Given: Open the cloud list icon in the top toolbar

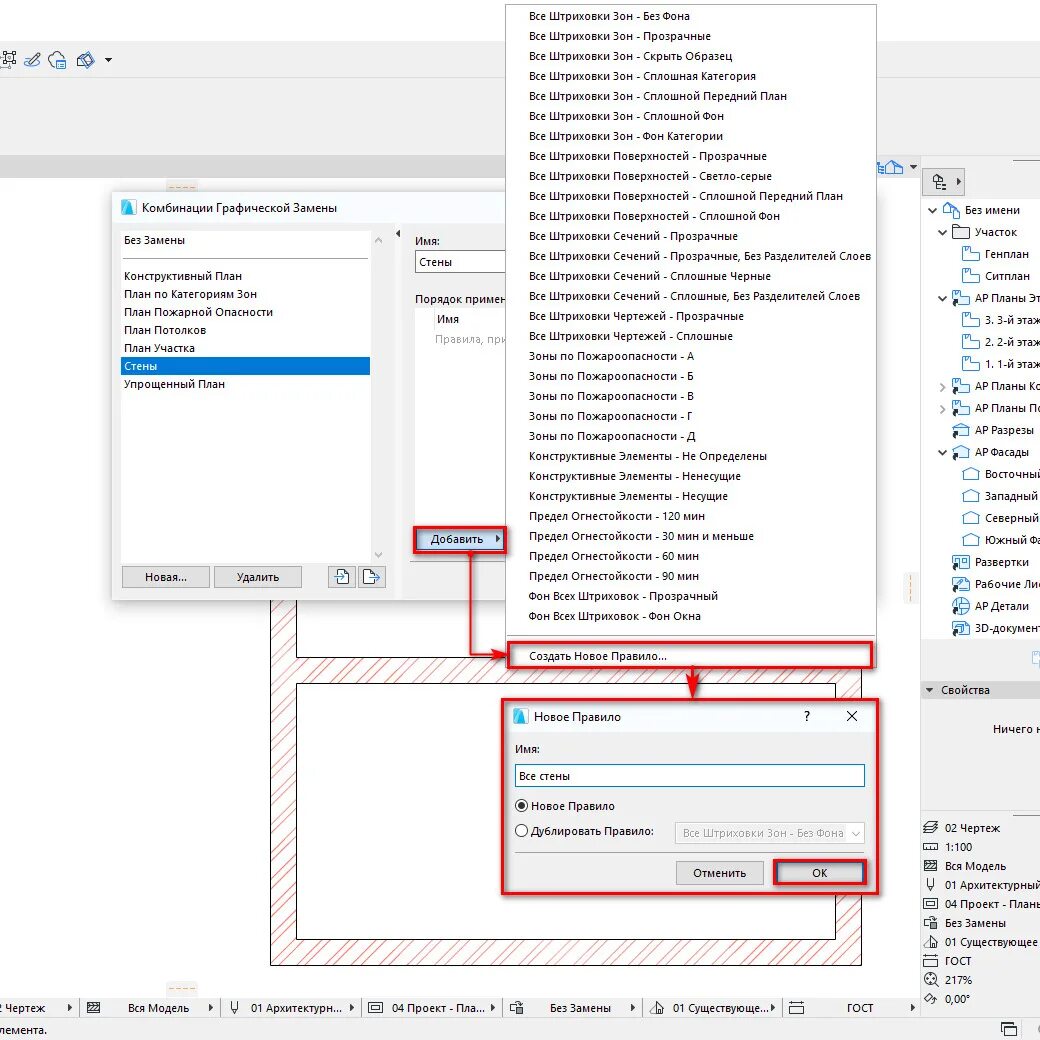Looking at the screenshot, I should pos(57,60).
